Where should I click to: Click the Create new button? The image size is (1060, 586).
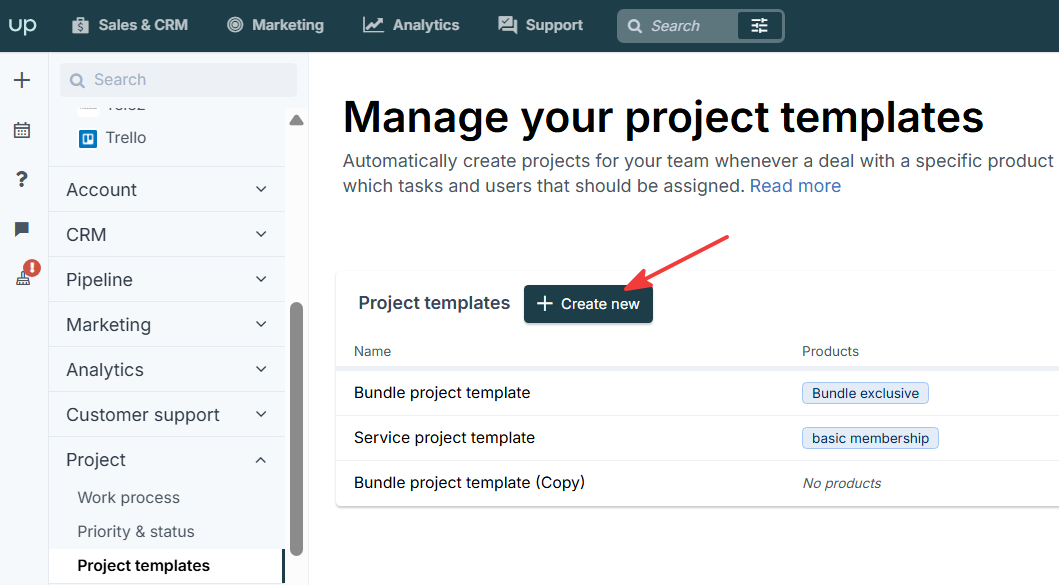588,304
